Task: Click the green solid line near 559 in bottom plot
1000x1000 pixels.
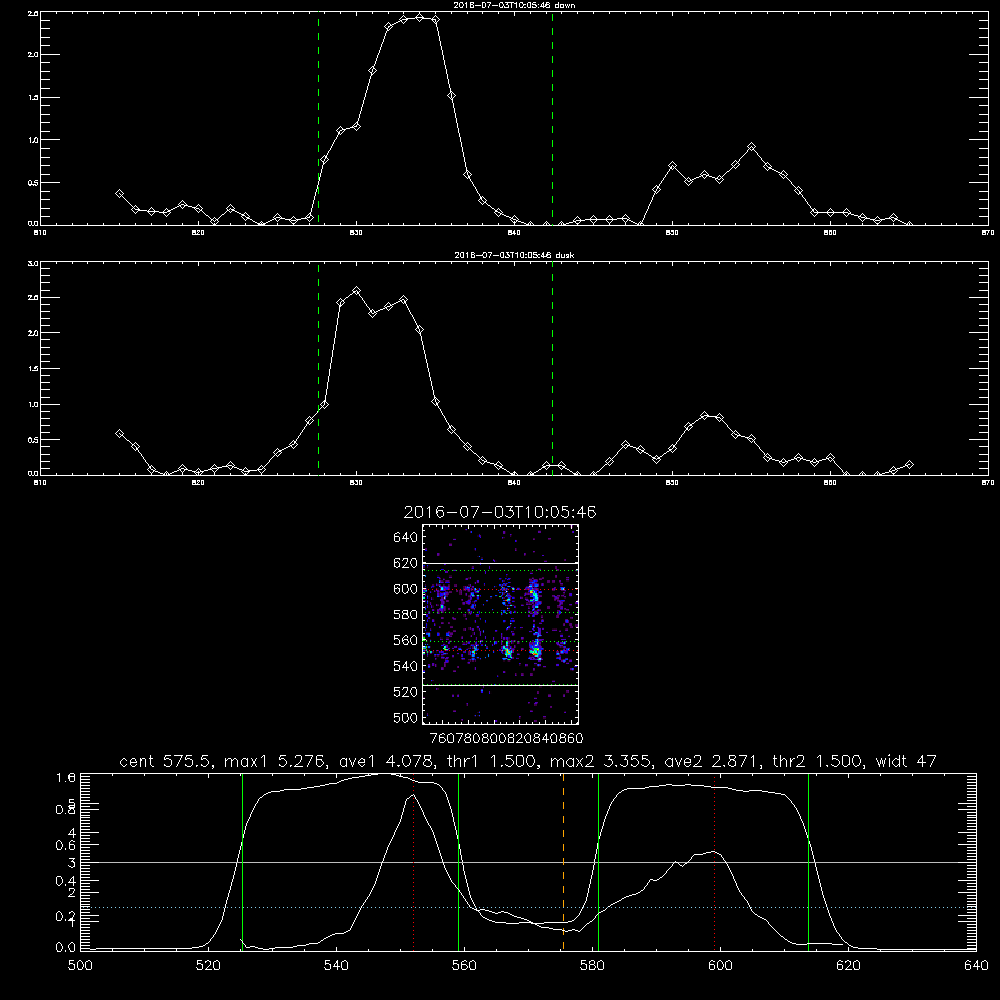Action: 459,862
